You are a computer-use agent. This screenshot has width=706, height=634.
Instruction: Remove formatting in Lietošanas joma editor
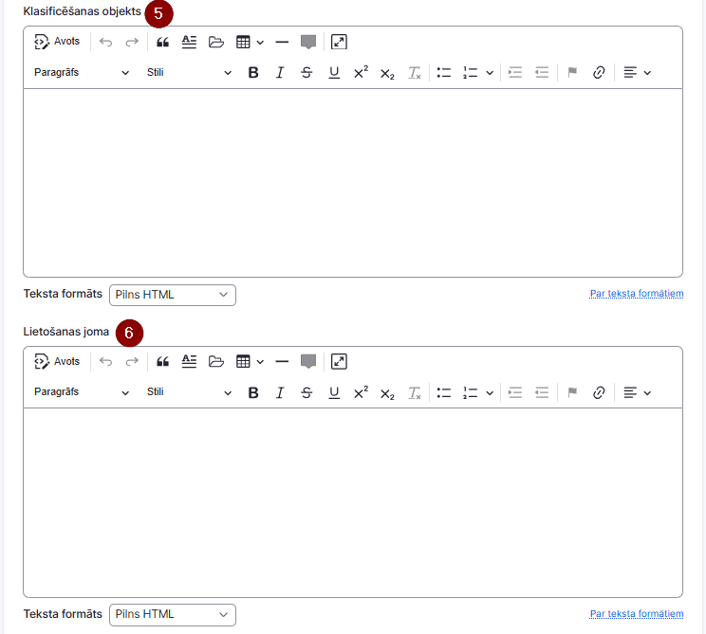pos(414,393)
